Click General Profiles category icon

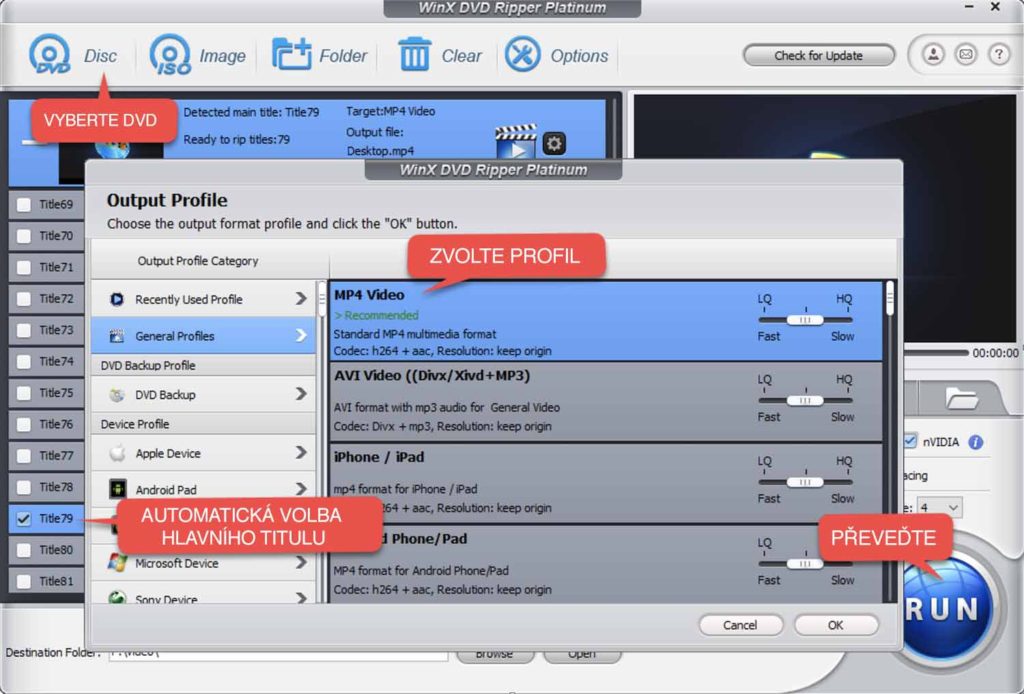pos(117,336)
